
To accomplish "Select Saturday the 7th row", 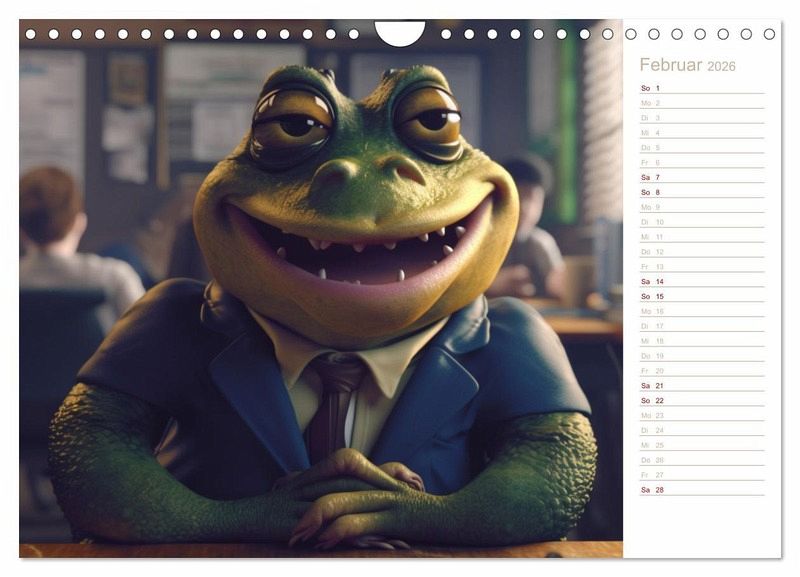I will [700, 177].
